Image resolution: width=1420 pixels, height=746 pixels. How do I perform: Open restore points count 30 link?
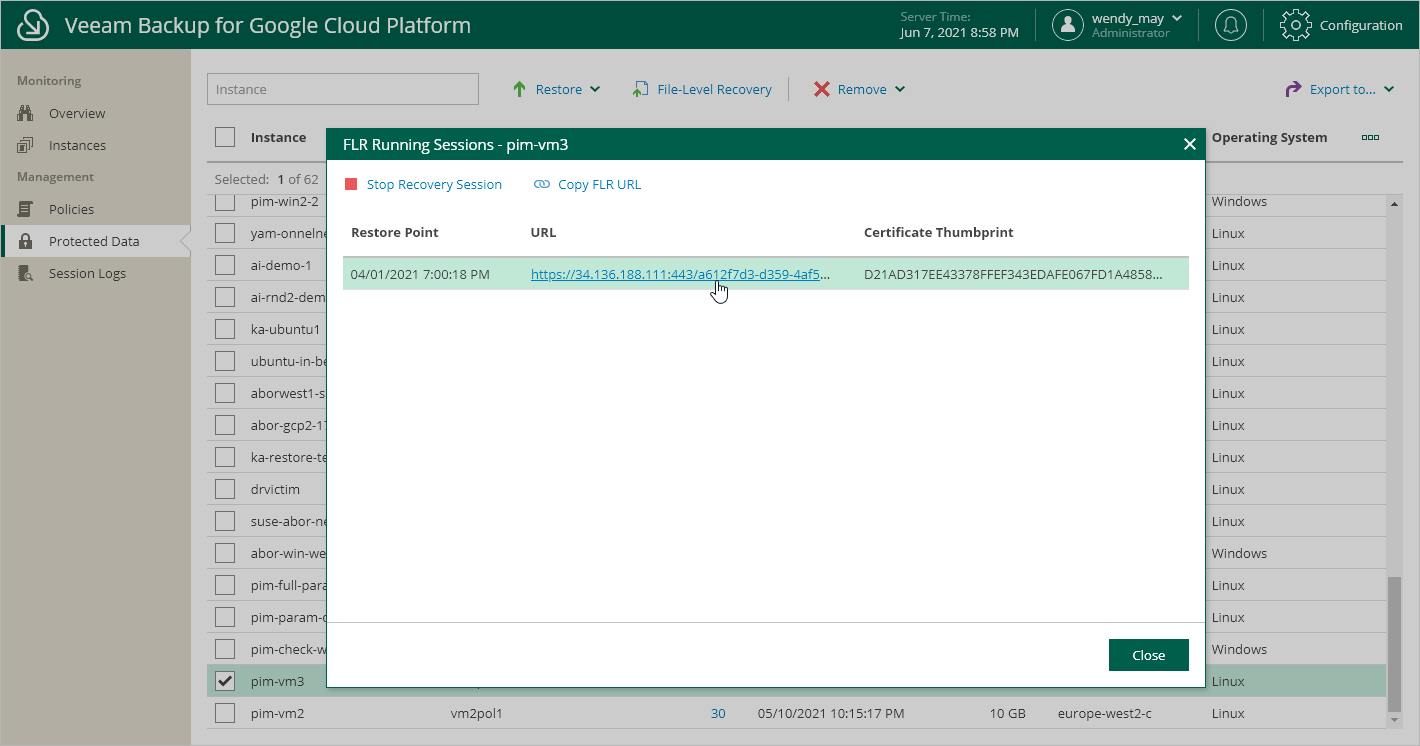718,713
